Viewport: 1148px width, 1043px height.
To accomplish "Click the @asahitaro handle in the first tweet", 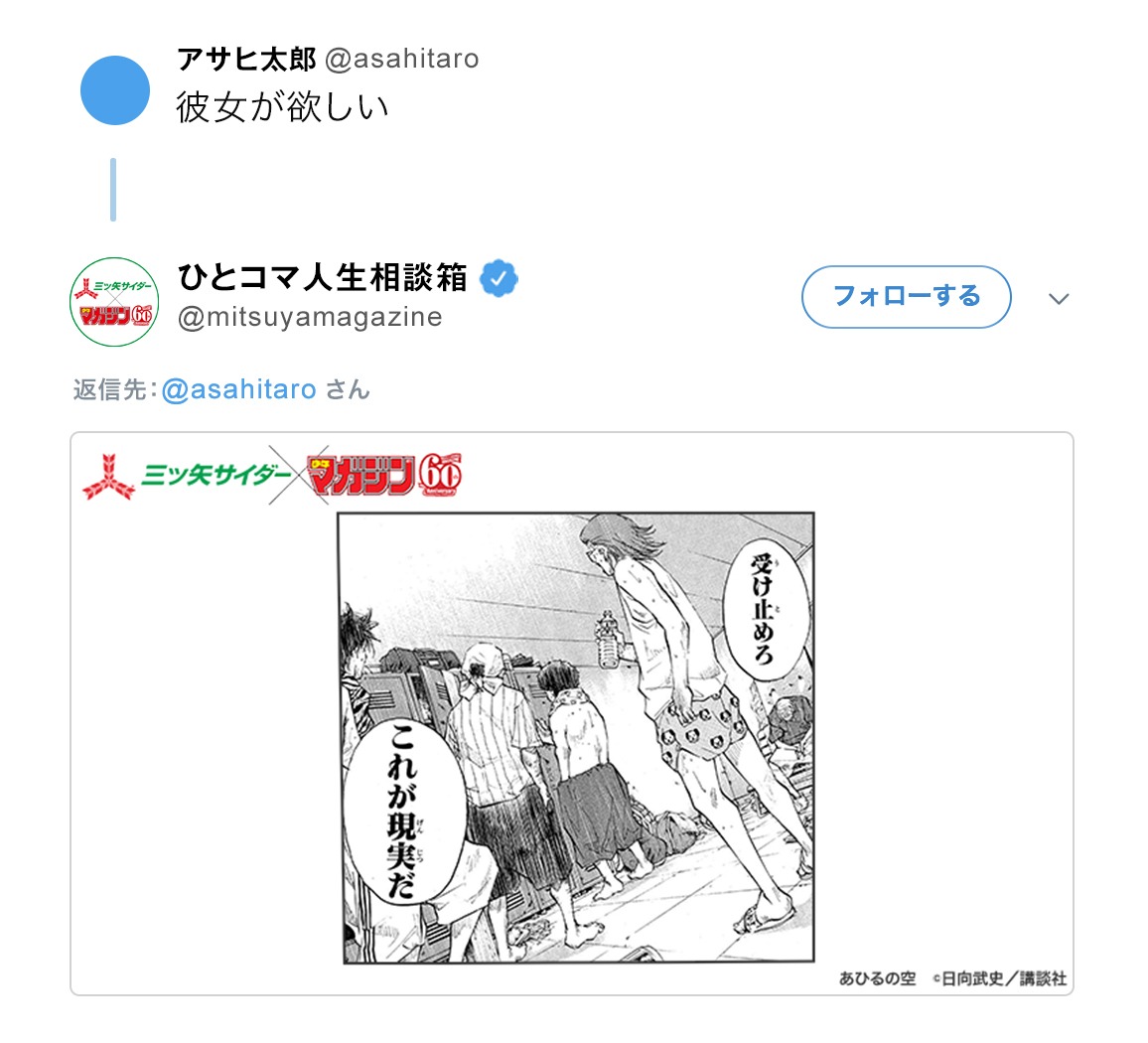I will (401, 59).
